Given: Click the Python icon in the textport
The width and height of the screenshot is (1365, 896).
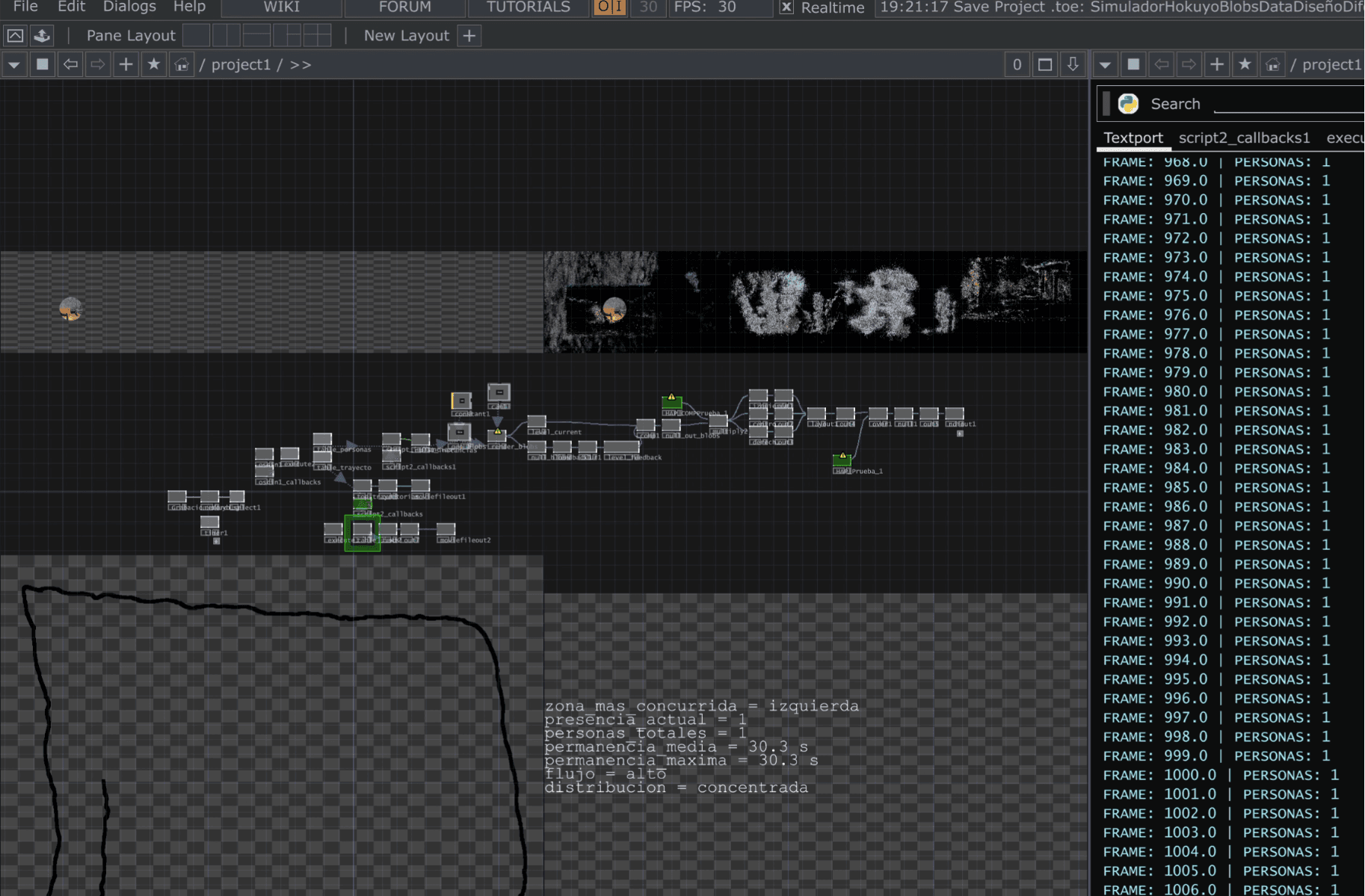Looking at the screenshot, I should 1128,104.
